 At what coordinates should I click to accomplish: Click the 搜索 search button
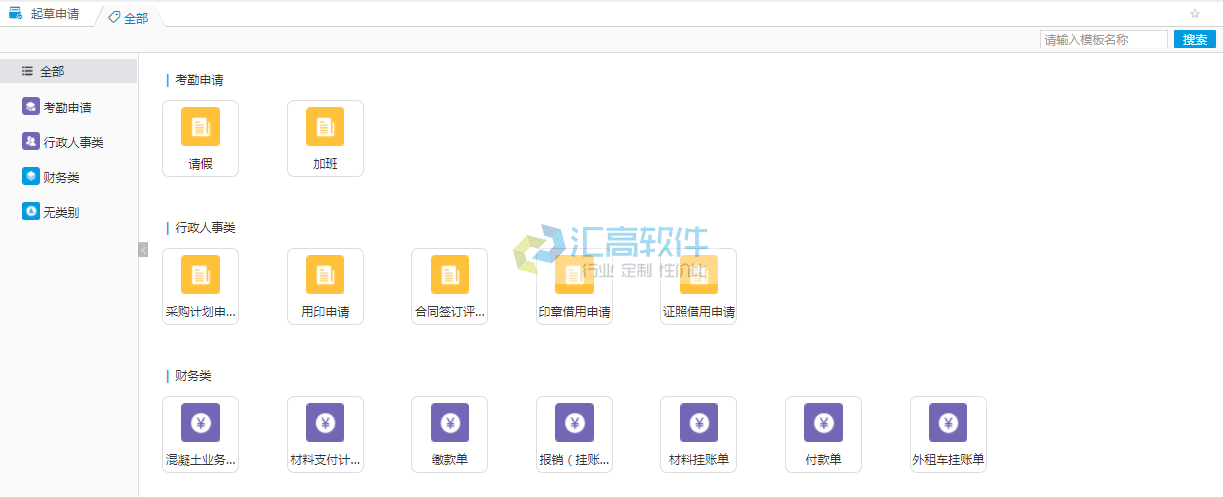click(1194, 40)
